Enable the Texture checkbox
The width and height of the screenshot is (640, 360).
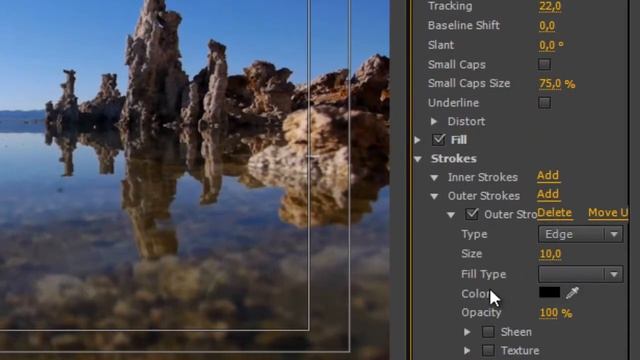(488, 350)
